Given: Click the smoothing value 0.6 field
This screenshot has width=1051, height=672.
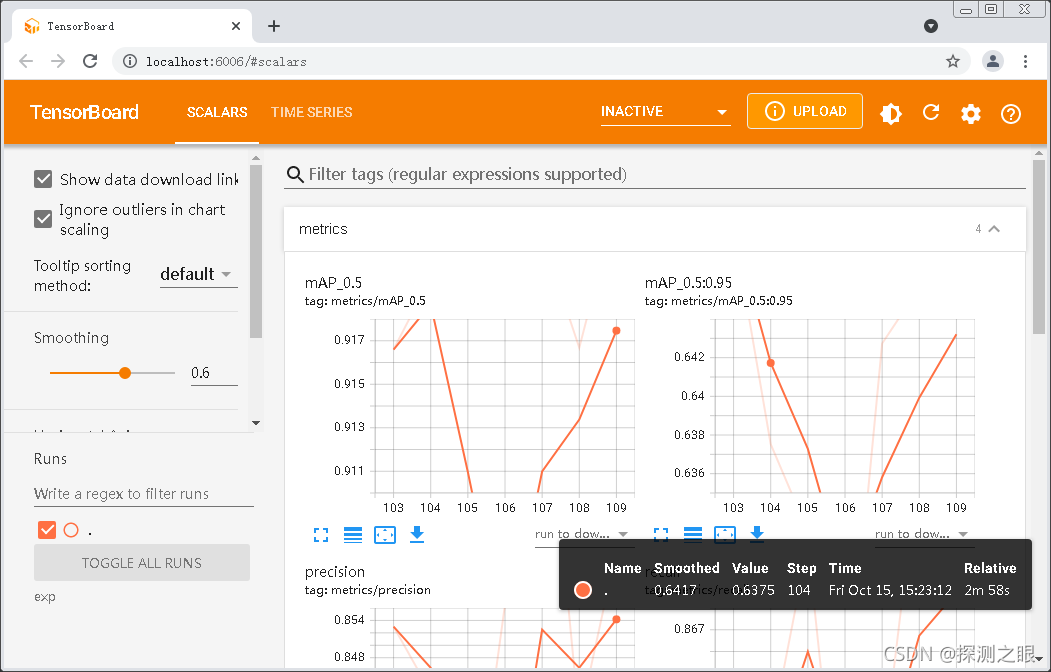Looking at the screenshot, I should tap(214, 373).
